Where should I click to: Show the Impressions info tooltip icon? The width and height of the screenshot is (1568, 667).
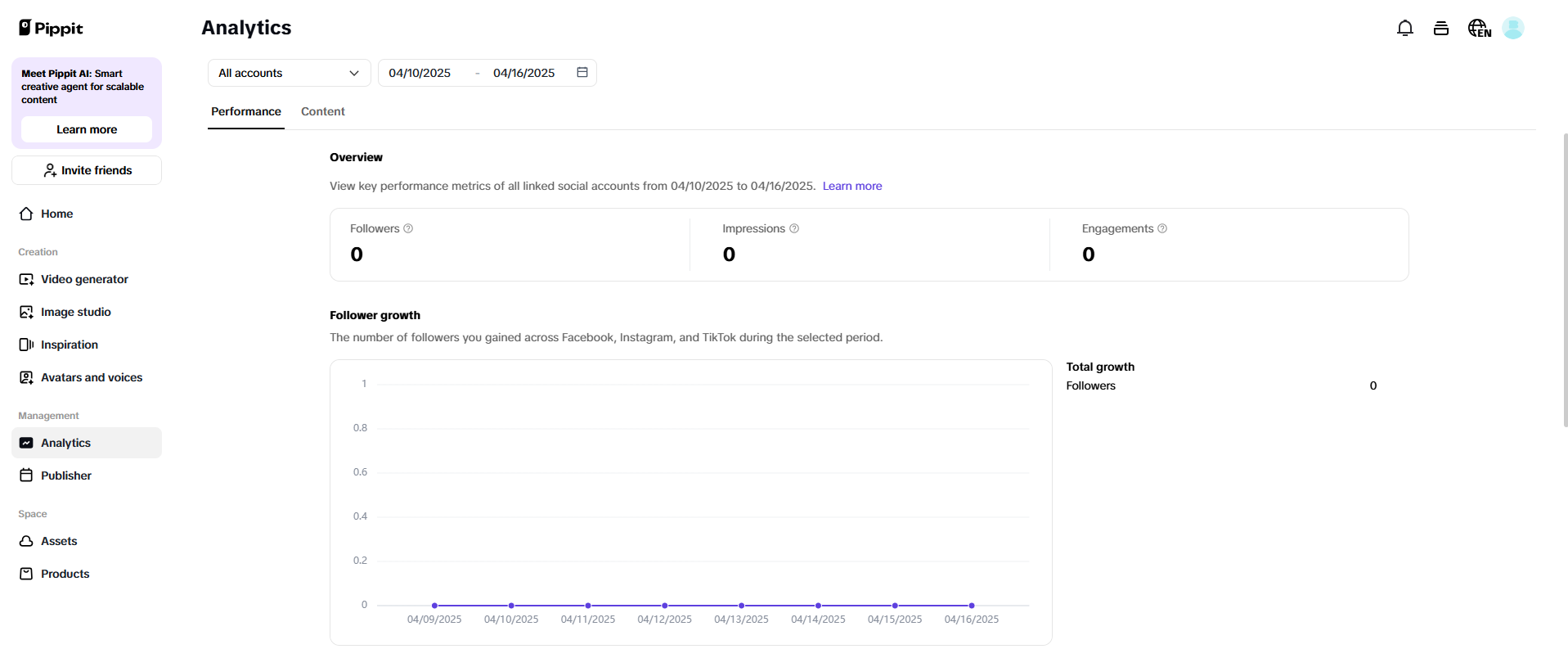794,228
